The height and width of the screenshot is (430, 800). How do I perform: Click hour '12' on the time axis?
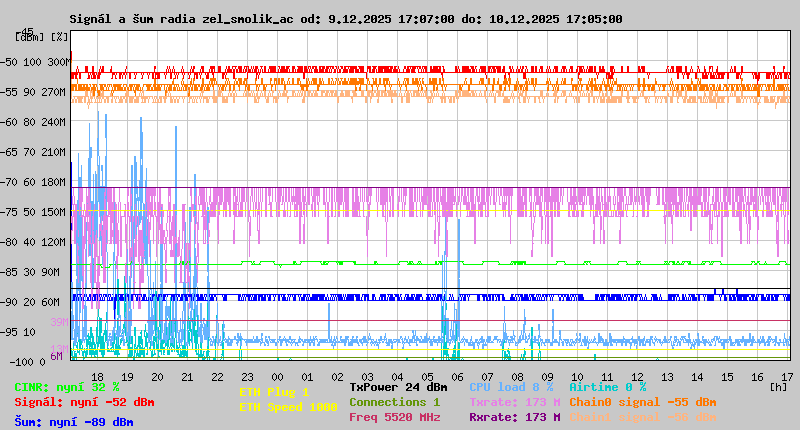pyautogui.click(x=637, y=377)
